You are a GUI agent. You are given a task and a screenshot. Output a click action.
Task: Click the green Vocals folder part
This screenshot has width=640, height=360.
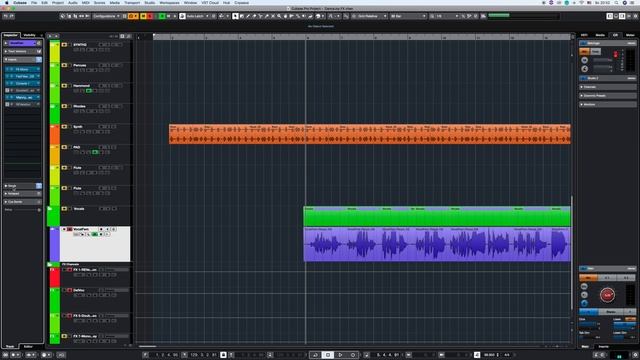(437, 216)
